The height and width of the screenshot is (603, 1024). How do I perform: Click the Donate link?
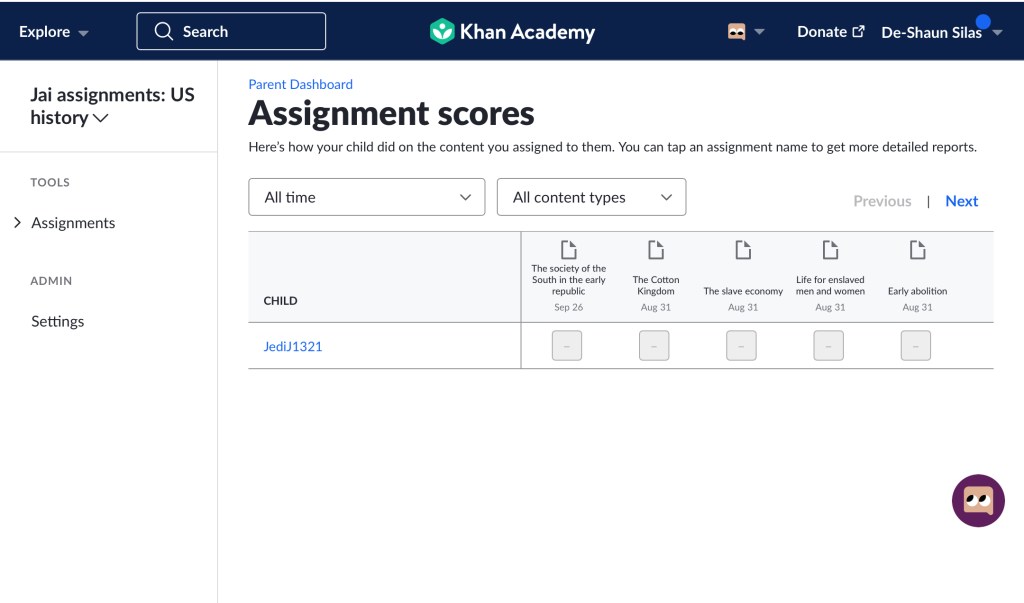(830, 32)
